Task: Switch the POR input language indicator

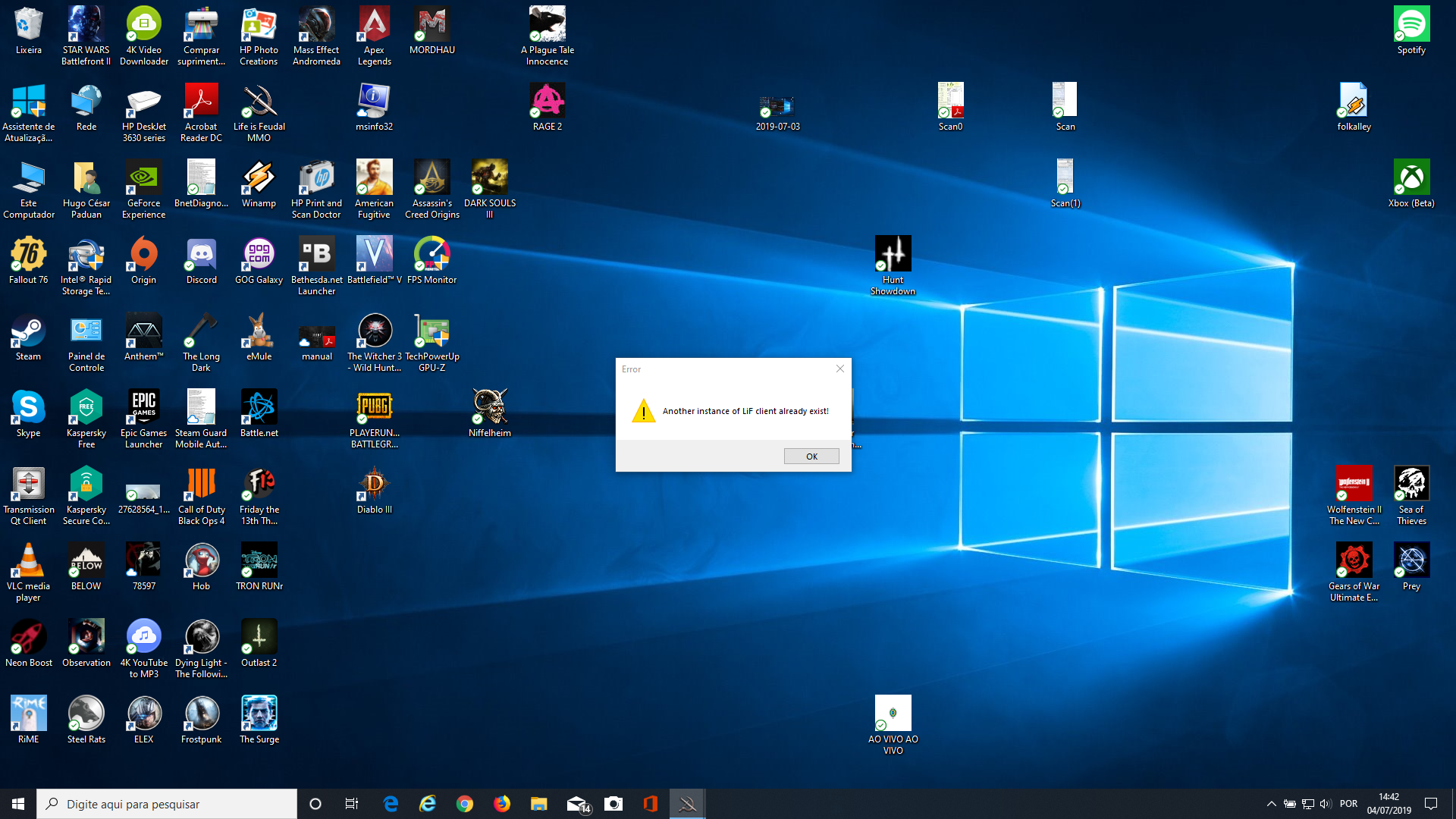Action: point(1348,804)
